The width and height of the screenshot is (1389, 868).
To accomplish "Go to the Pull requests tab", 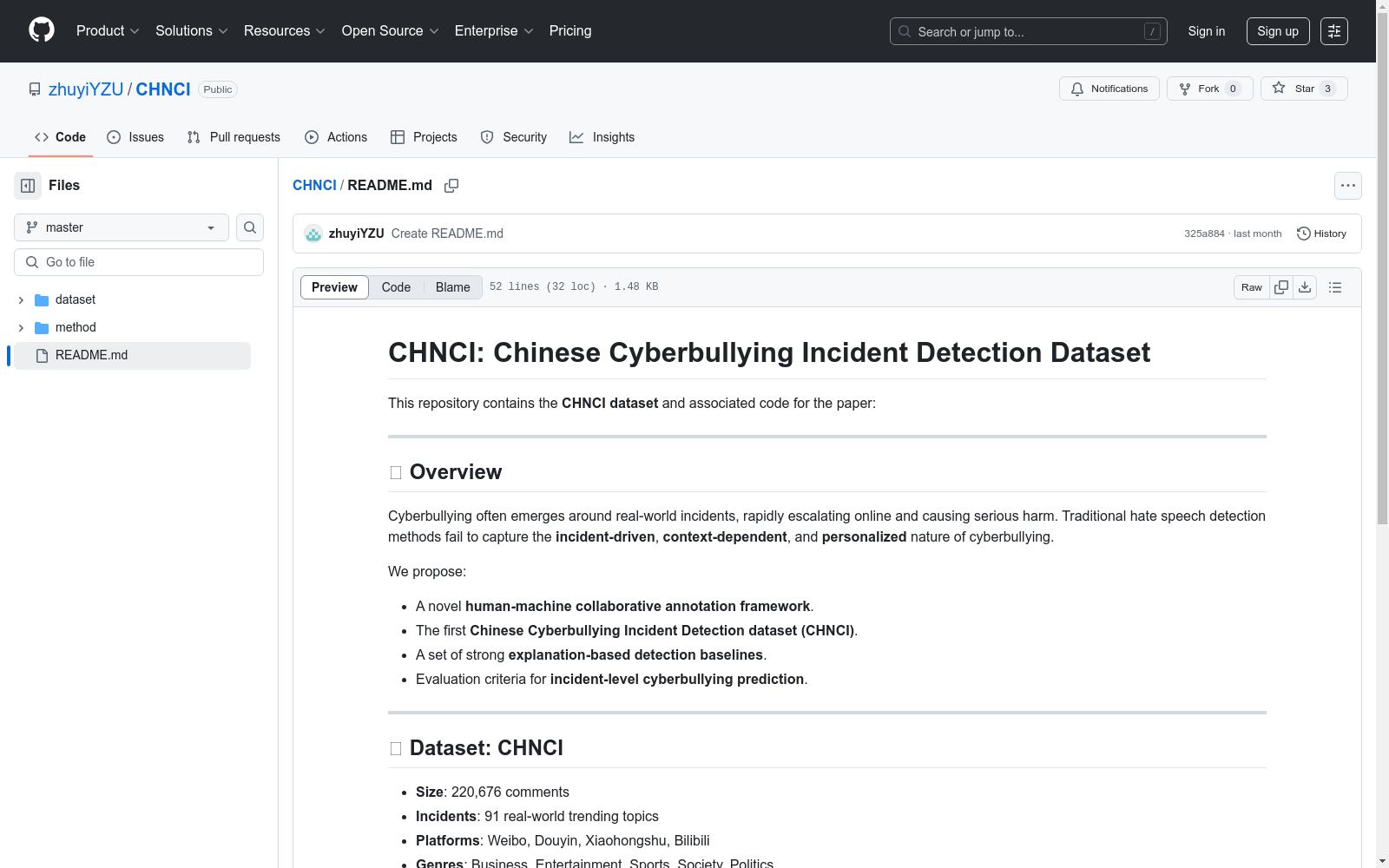I will click(x=234, y=137).
